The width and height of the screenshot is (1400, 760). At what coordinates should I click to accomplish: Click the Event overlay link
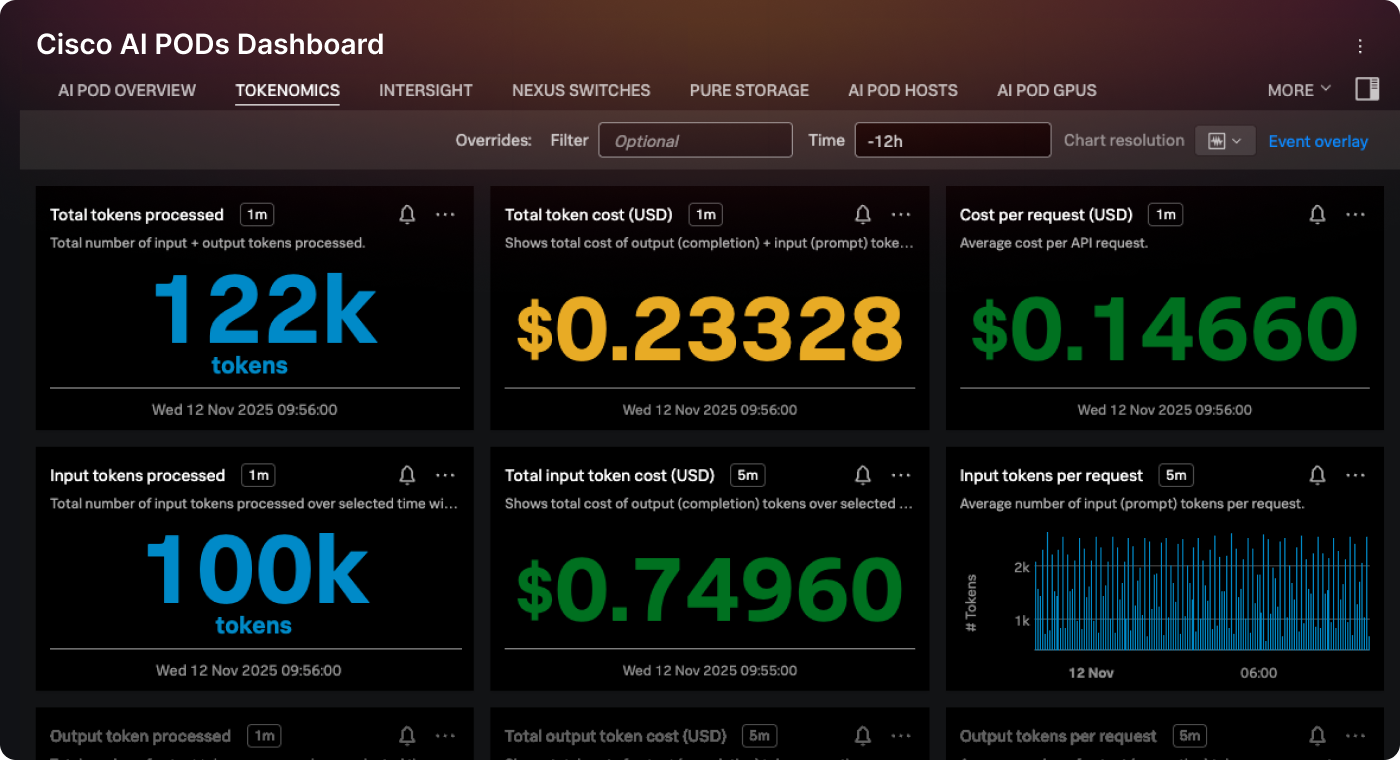coord(1318,141)
